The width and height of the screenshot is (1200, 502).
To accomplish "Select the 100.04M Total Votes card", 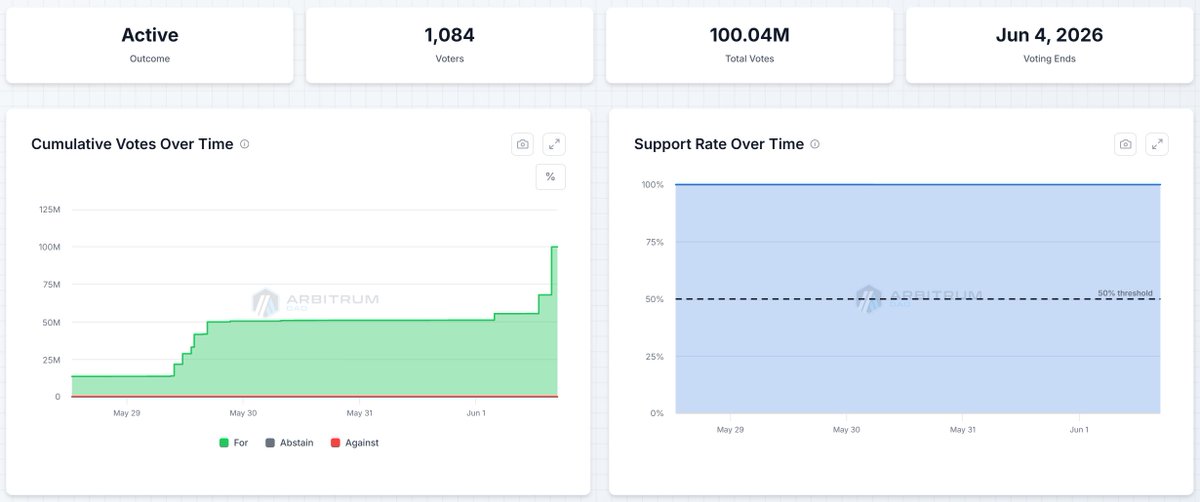I will tap(750, 45).
